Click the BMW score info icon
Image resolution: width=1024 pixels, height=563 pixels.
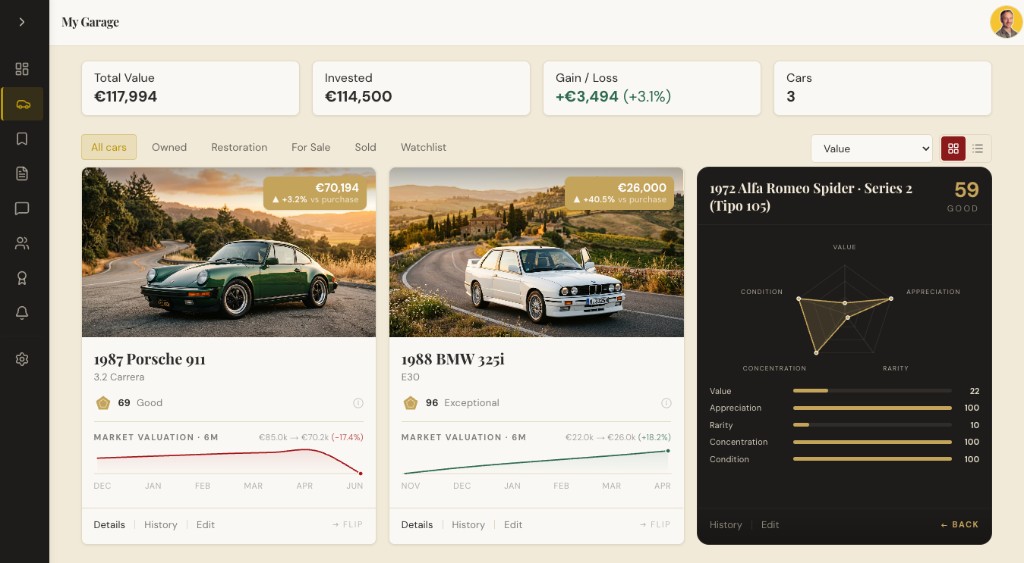coord(666,403)
